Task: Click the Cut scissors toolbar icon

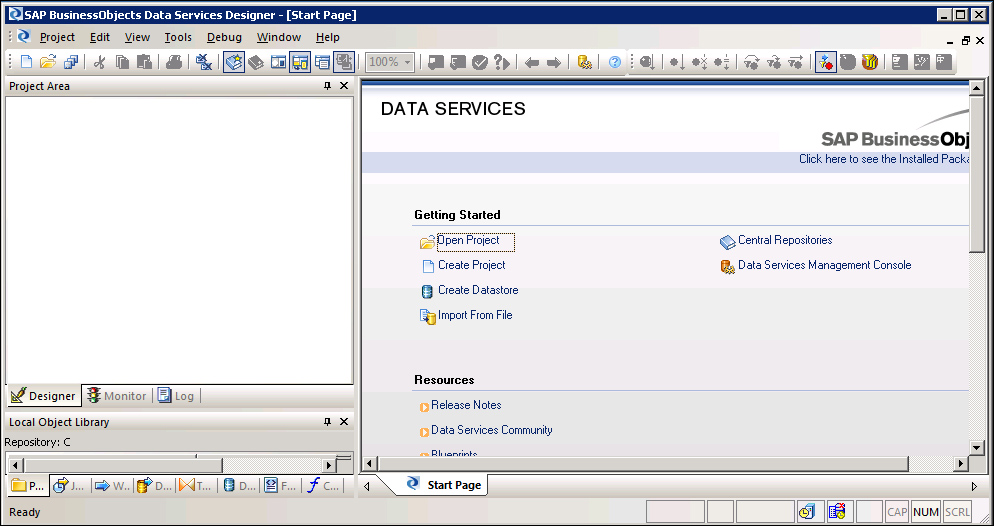Action: (x=100, y=62)
